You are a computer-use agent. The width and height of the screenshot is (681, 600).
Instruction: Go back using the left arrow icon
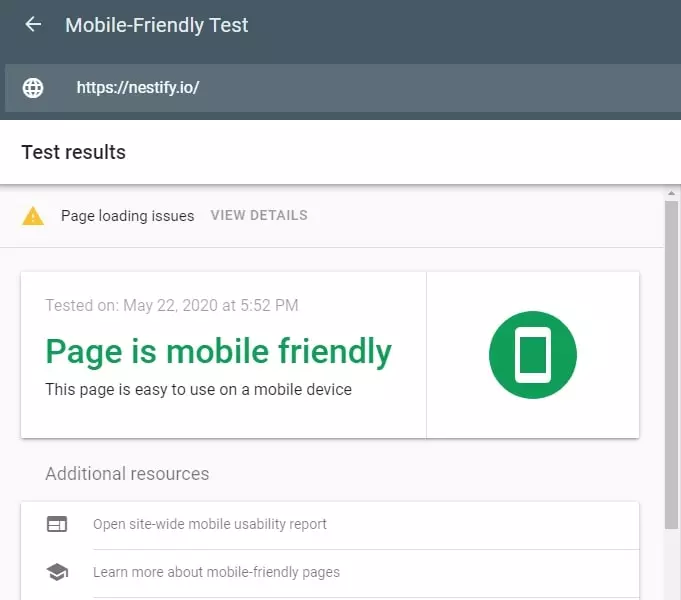[33, 24]
